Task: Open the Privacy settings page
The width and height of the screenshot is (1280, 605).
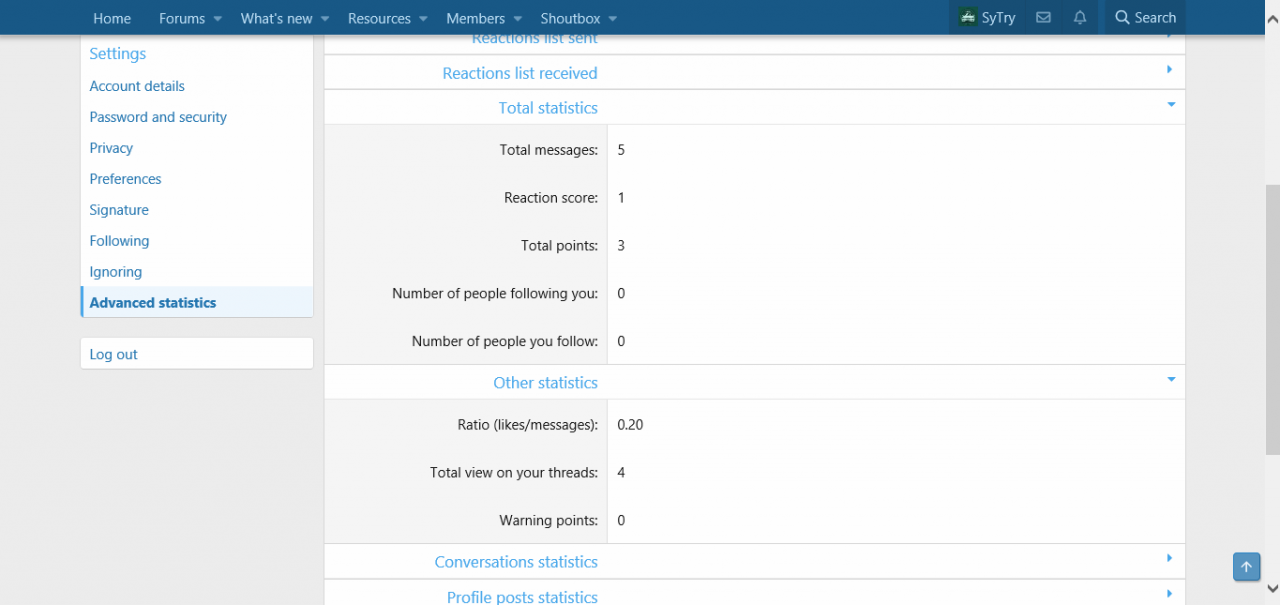Action: click(111, 148)
